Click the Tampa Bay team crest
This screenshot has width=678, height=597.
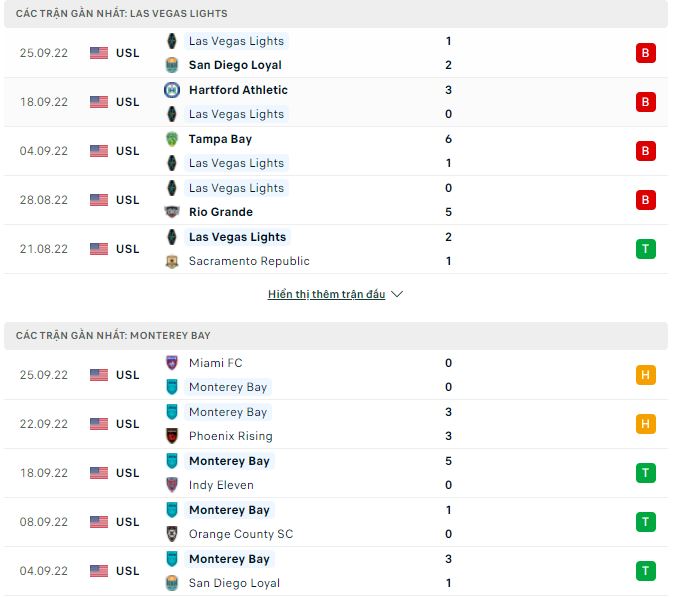172,139
